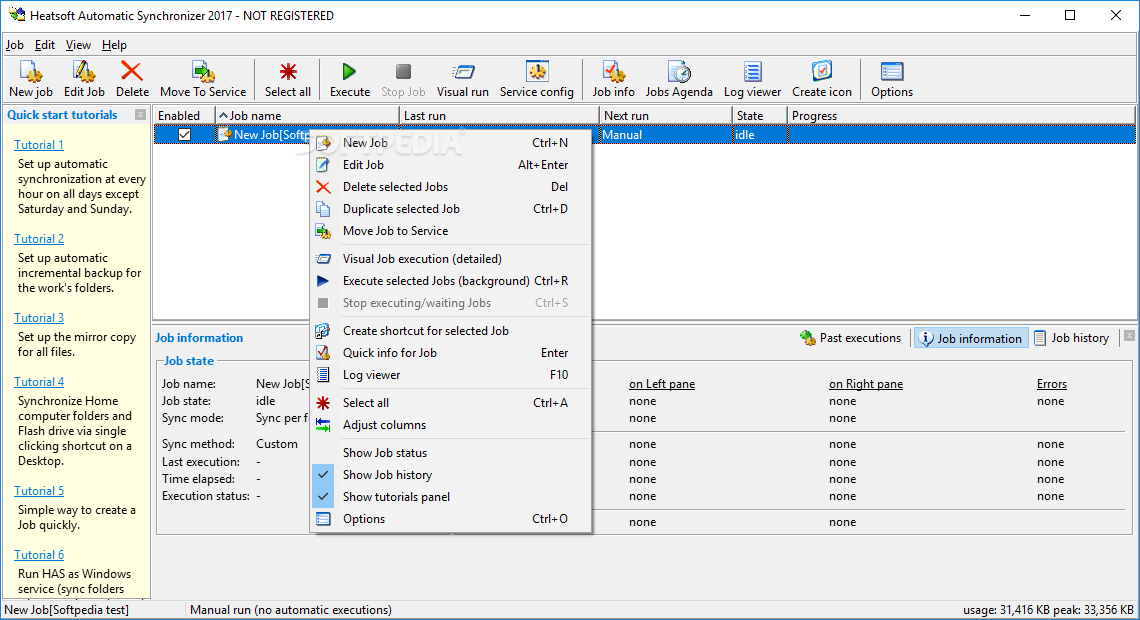This screenshot has width=1140, height=620.
Task: Open the Tutorial 3 link
Action: 39,318
